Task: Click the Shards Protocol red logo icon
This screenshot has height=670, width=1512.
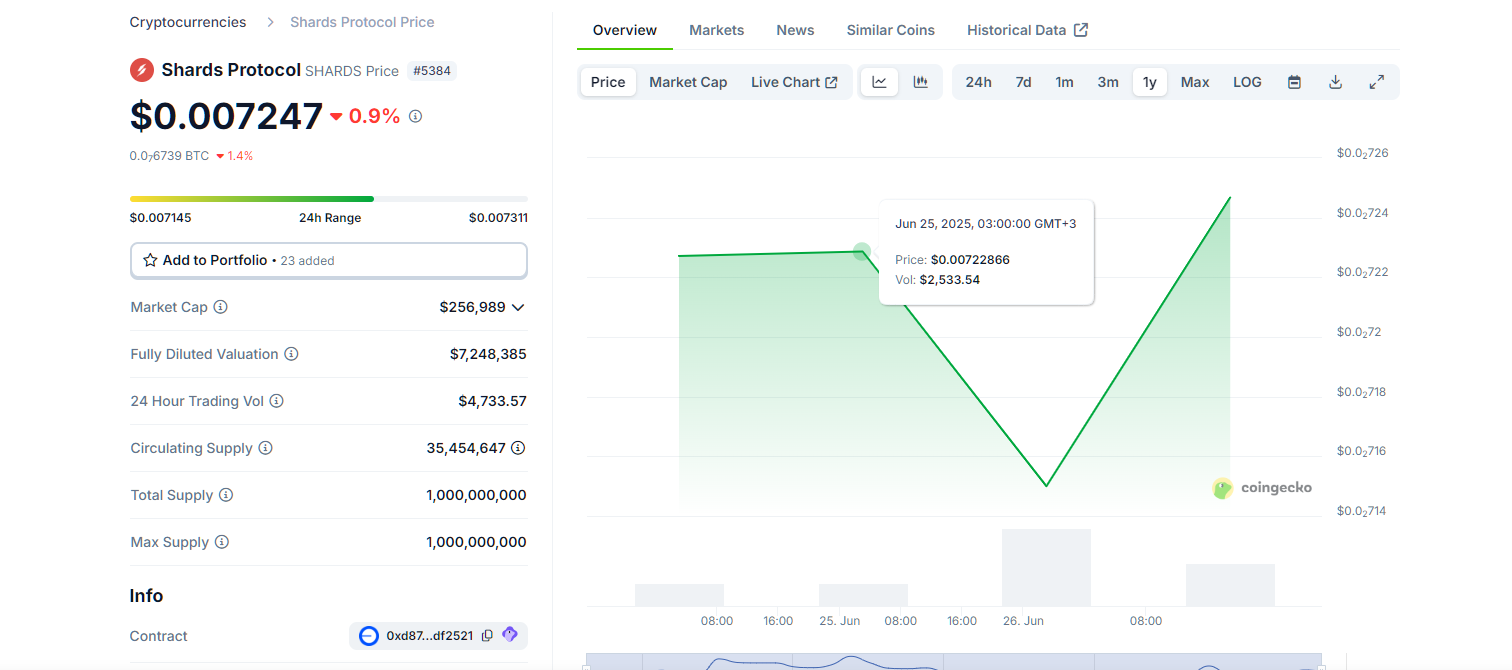Action: coord(141,70)
